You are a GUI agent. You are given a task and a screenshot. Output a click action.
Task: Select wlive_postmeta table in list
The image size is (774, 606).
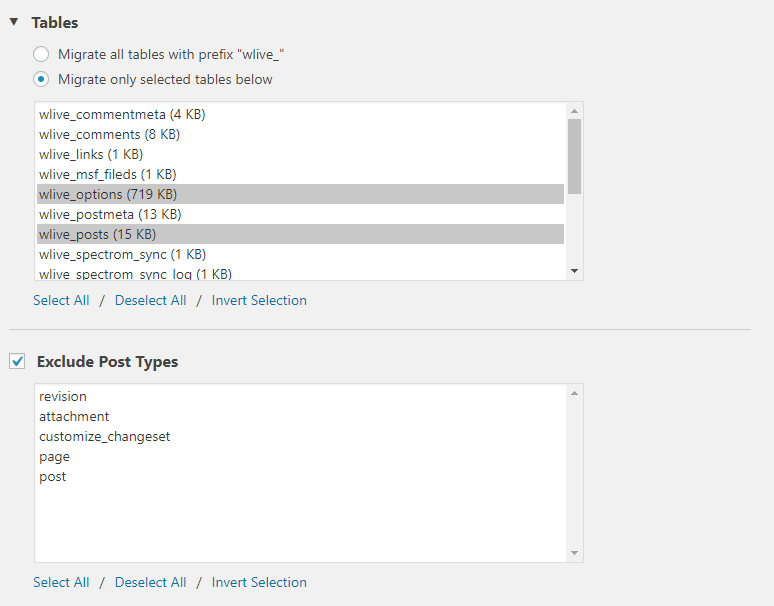click(x=110, y=214)
